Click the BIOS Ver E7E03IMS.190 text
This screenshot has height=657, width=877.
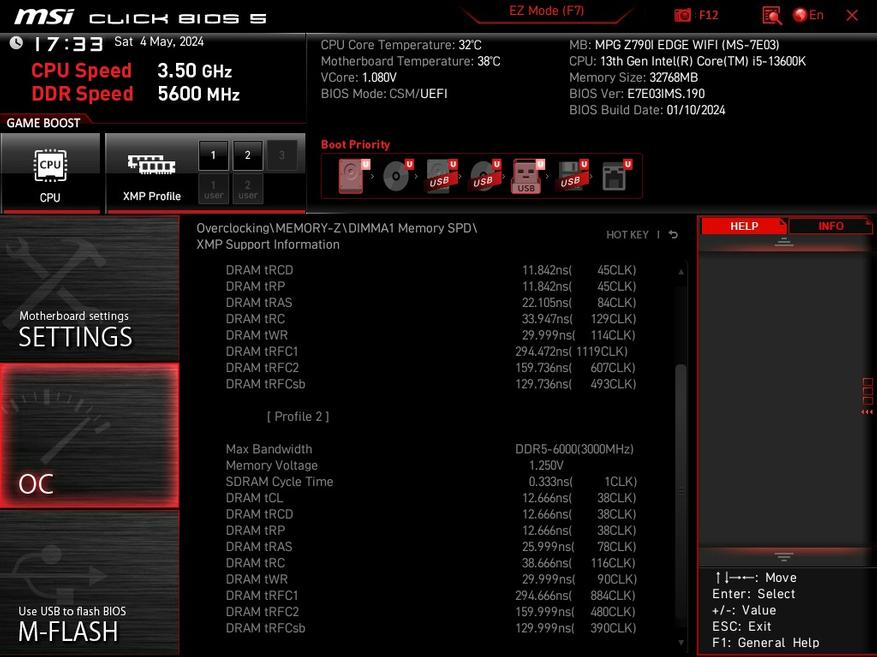636,93
